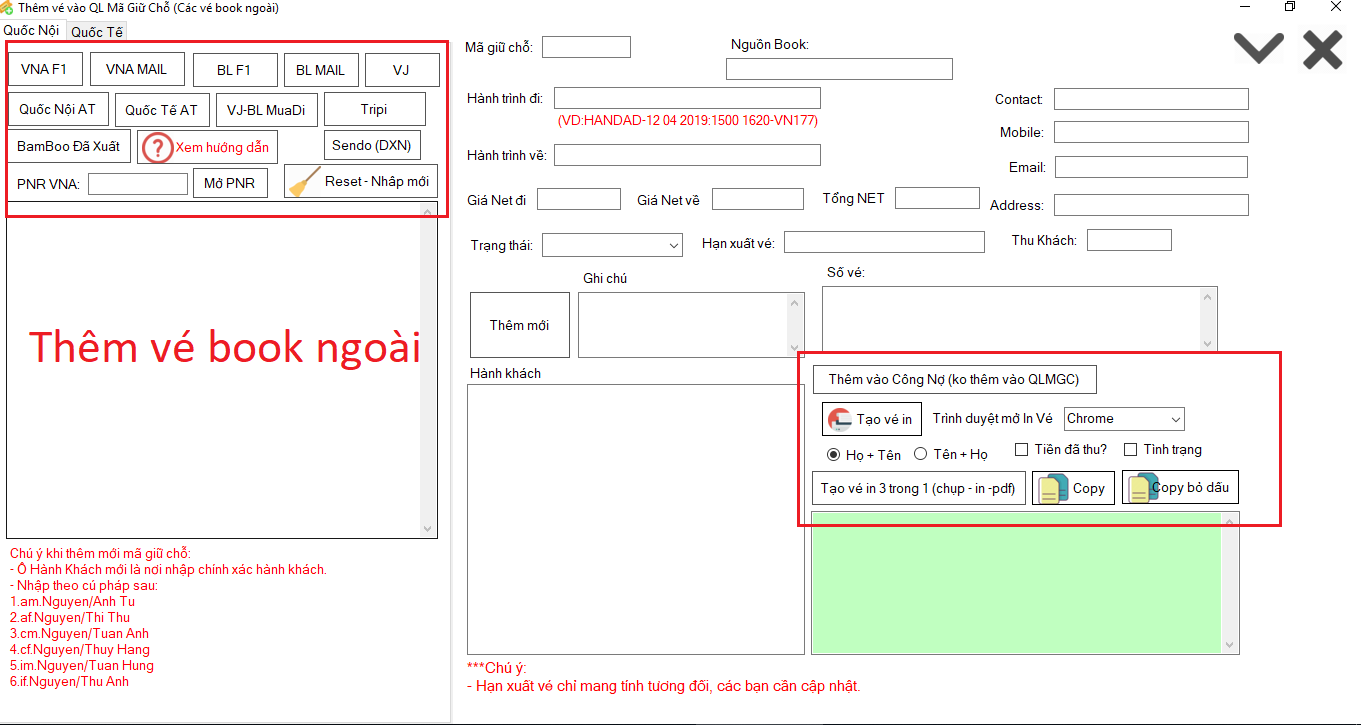Click the question mark help icon

click(157, 147)
